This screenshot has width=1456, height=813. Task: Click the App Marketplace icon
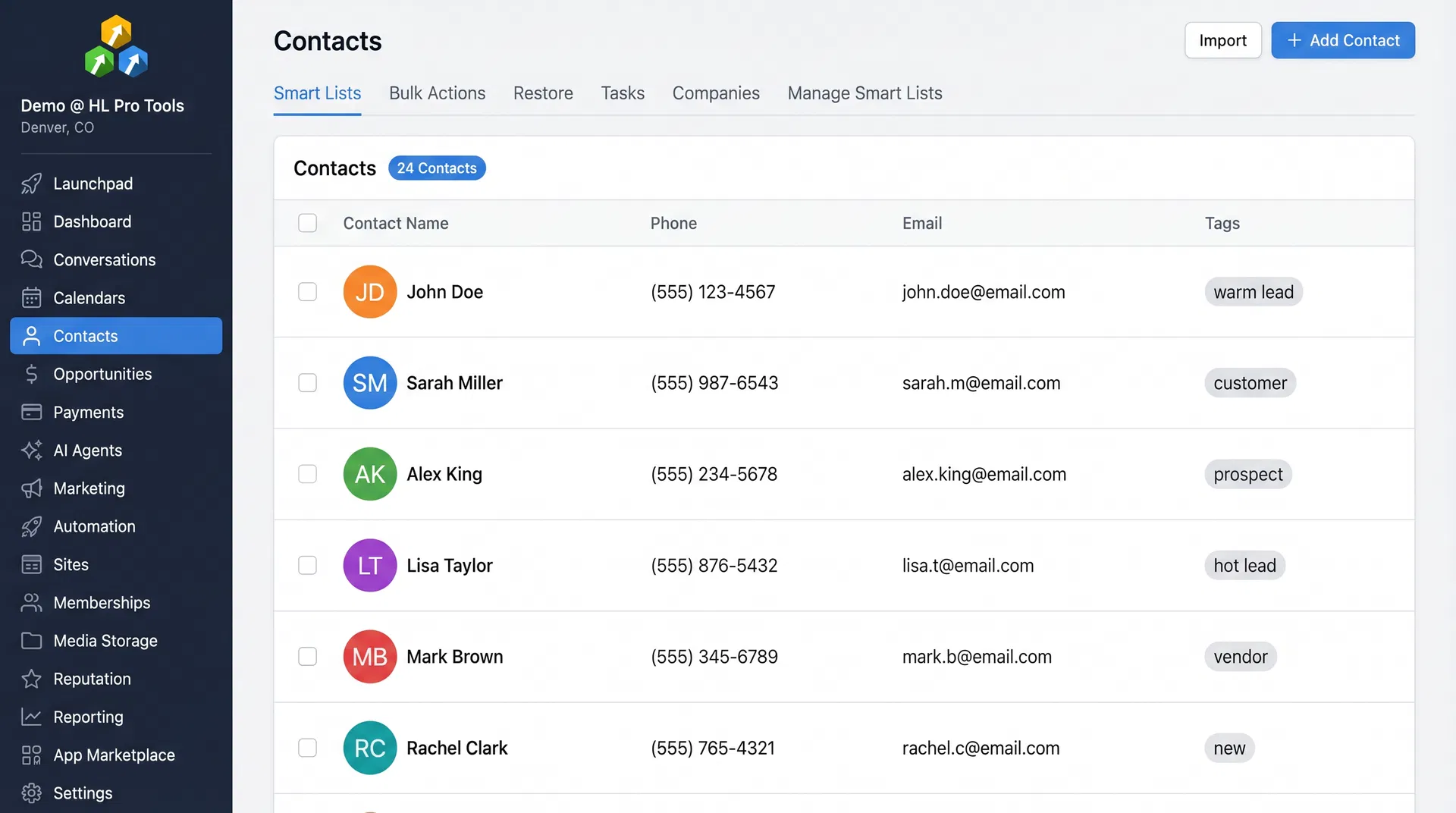click(x=31, y=755)
